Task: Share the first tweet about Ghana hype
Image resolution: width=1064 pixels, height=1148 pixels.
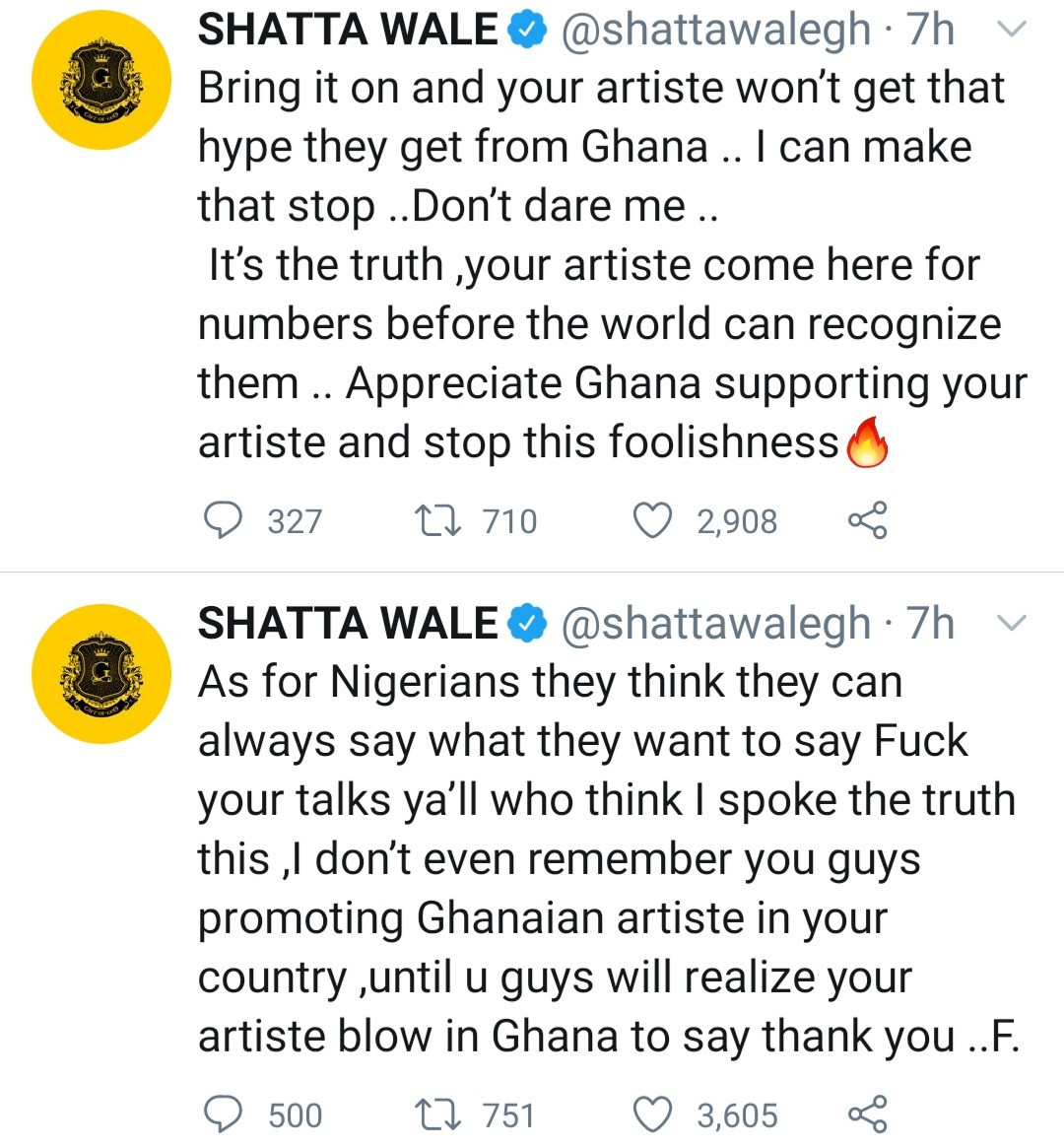Action: [868, 520]
